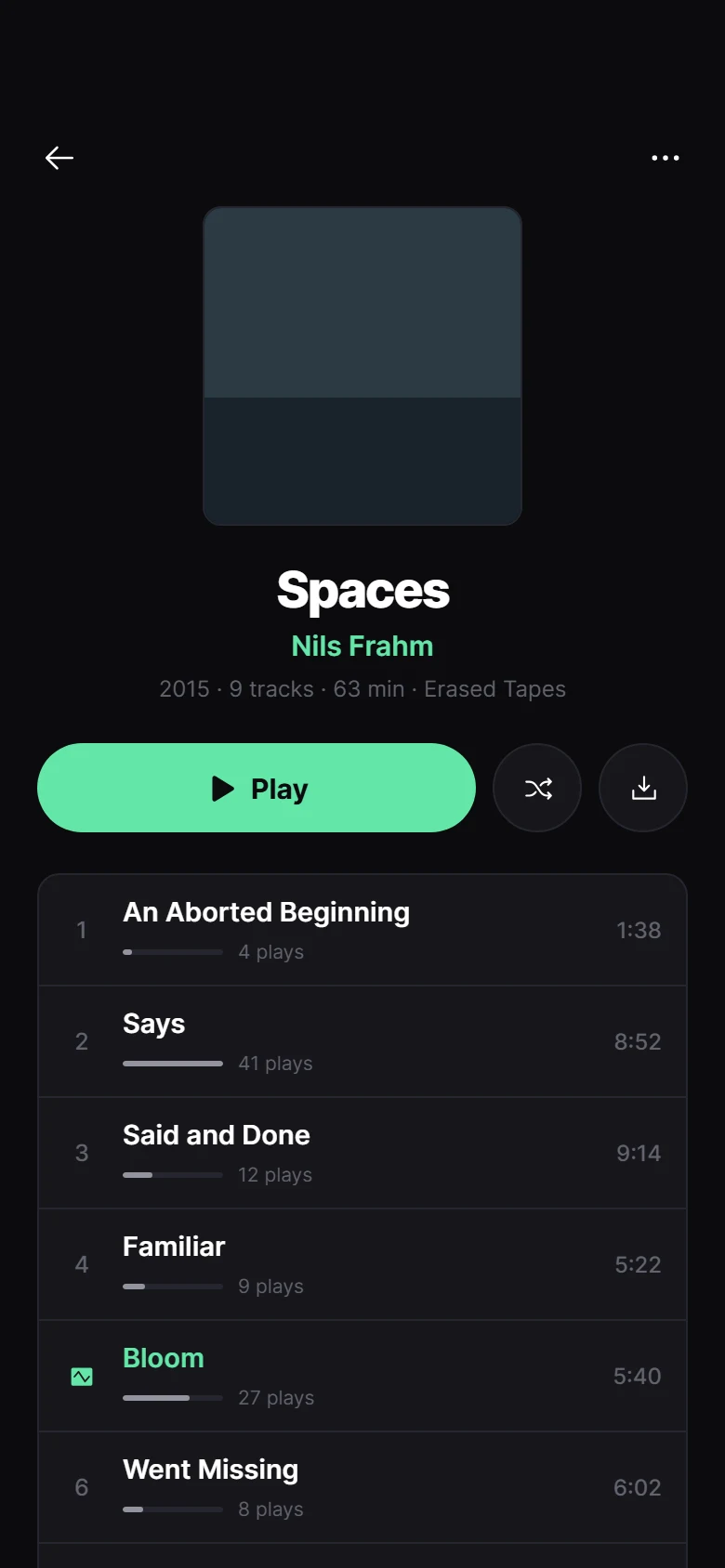
Task: Click the play-count bar under Bloom
Action: [173, 1398]
